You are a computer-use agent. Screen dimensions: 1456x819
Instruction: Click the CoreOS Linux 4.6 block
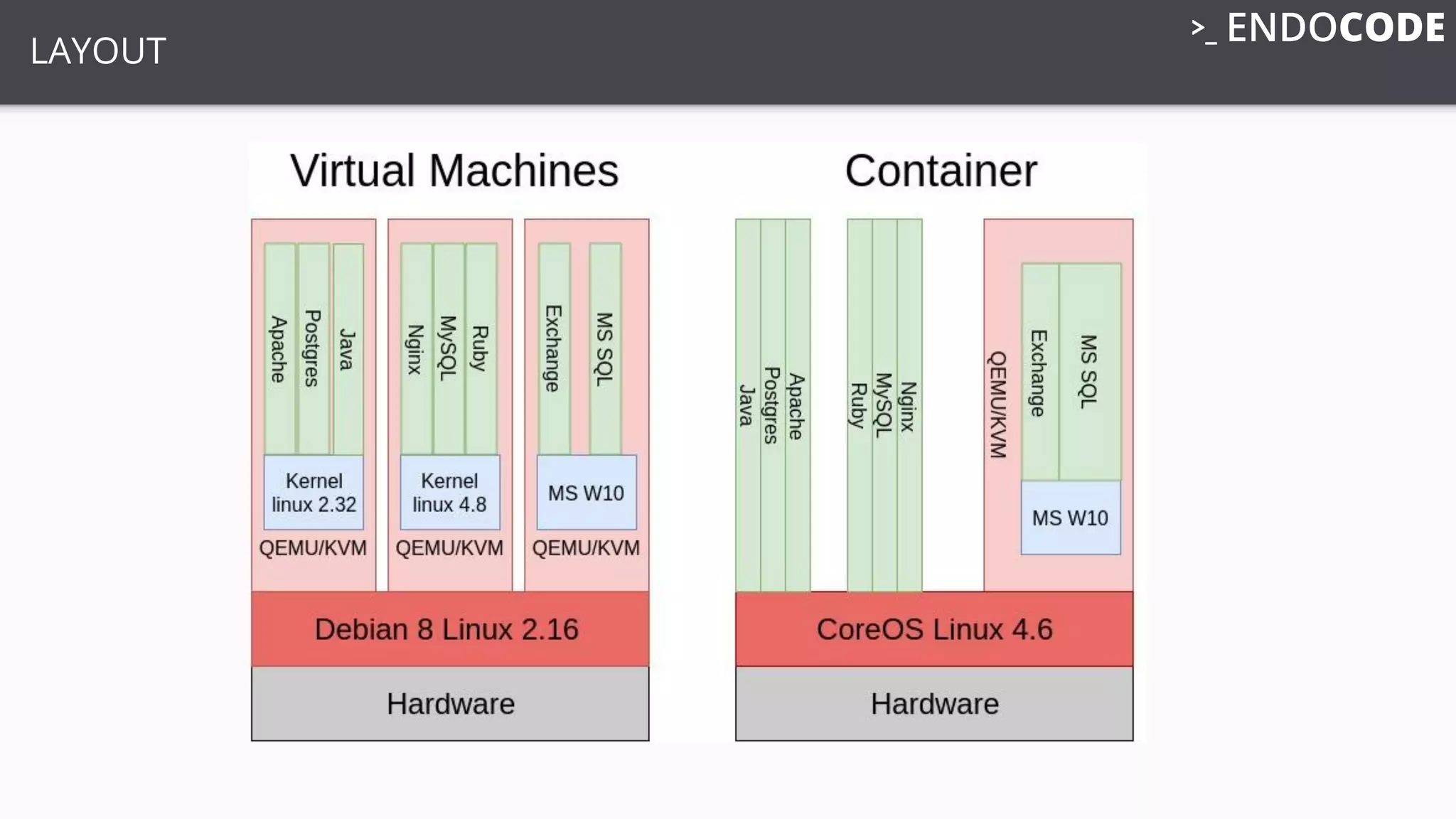[x=933, y=629]
